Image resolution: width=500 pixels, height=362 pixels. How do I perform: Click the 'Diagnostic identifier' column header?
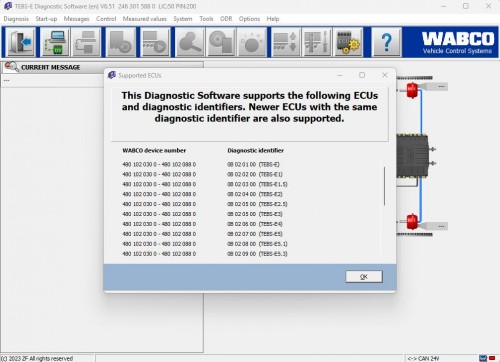pyautogui.click(x=256, y=150)
